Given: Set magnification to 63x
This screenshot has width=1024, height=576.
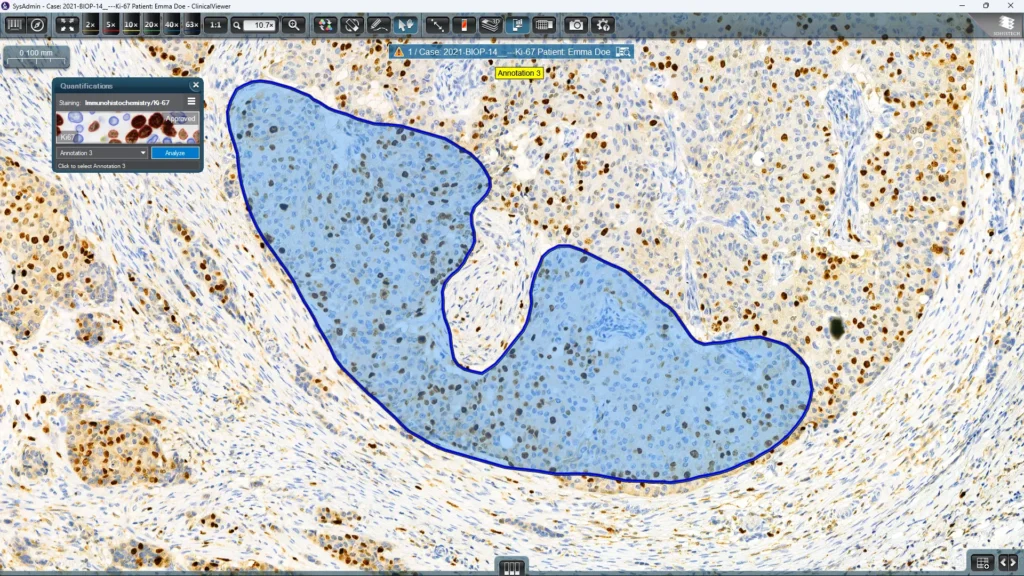Looking at the screenshot, I should click(x=191, y=25).
